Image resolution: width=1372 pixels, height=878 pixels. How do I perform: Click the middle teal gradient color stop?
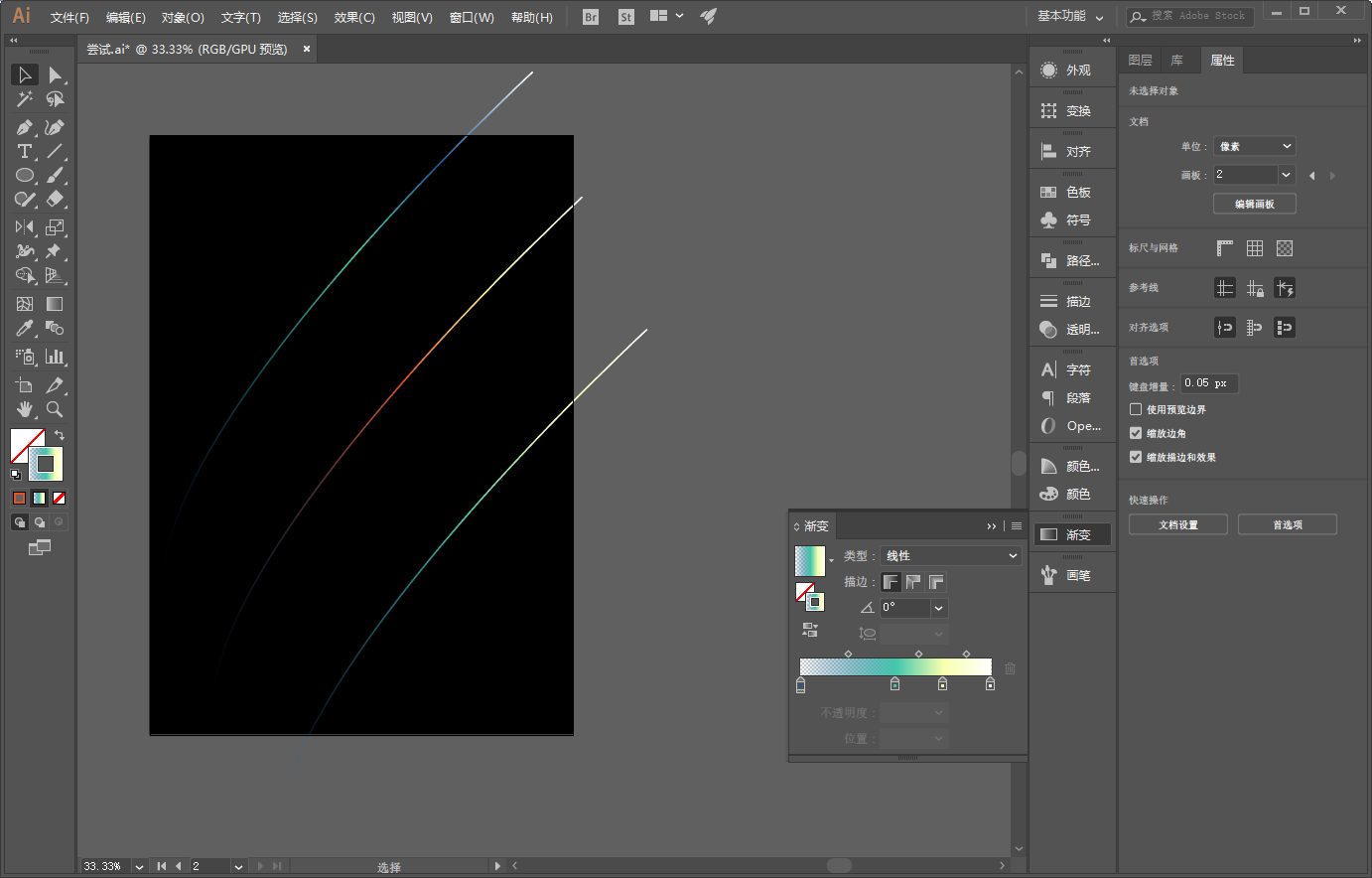pos(894,684)
